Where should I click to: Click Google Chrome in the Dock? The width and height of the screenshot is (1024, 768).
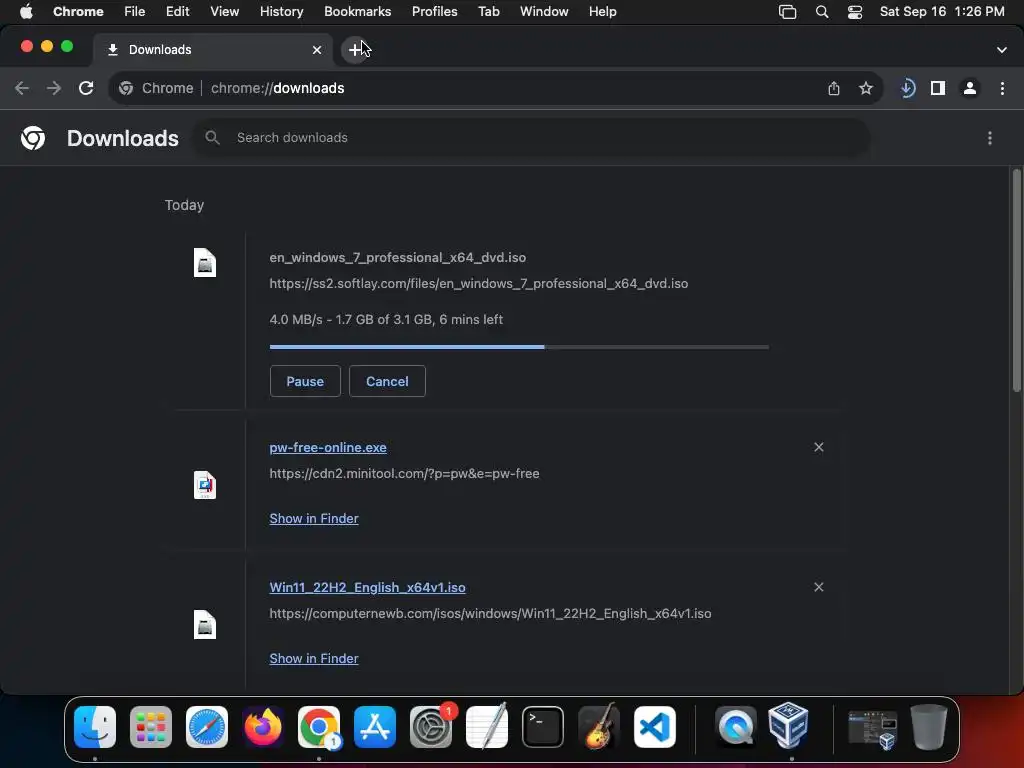[319, 727]
